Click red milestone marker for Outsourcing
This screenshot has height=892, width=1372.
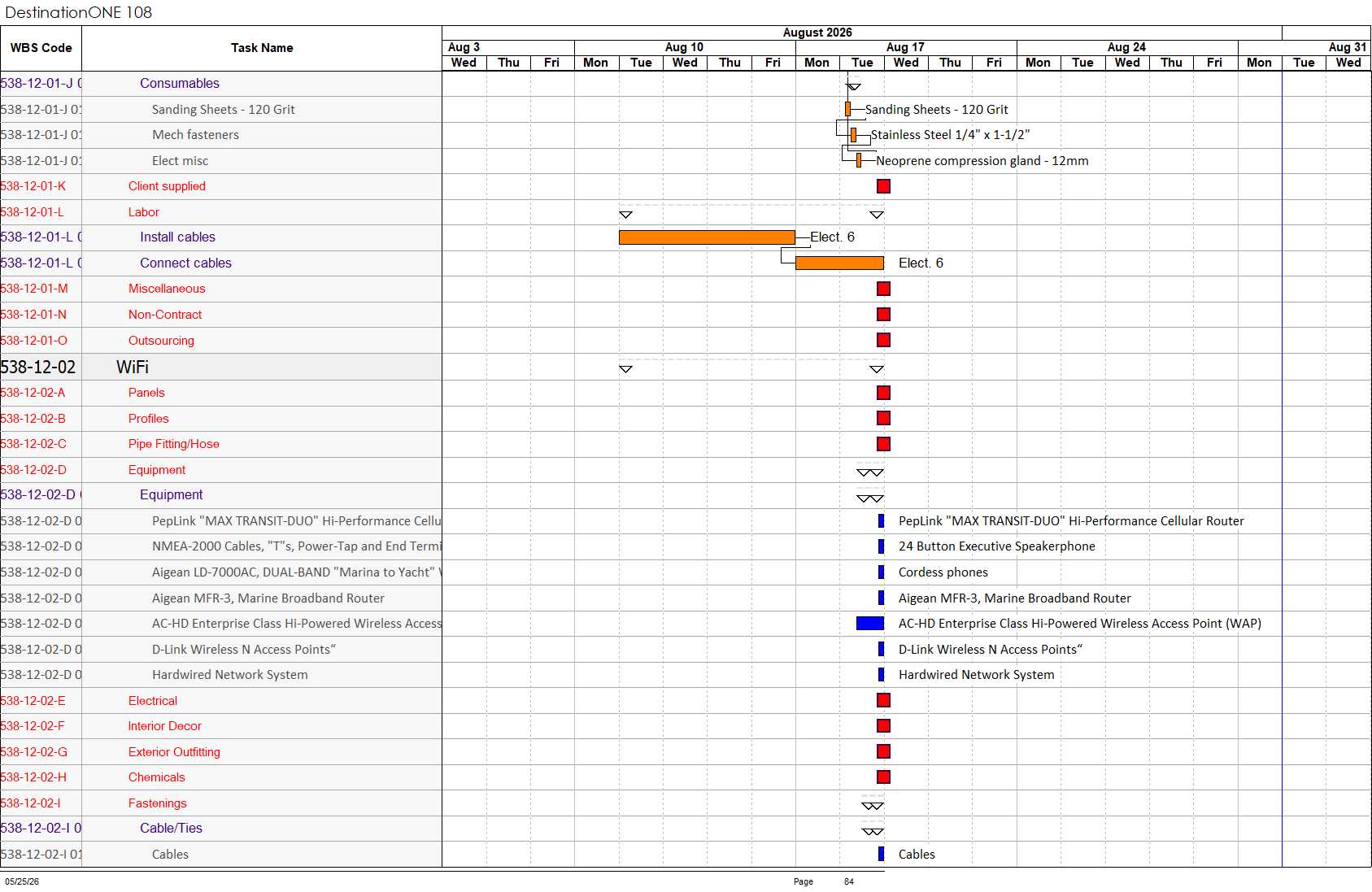884,340
